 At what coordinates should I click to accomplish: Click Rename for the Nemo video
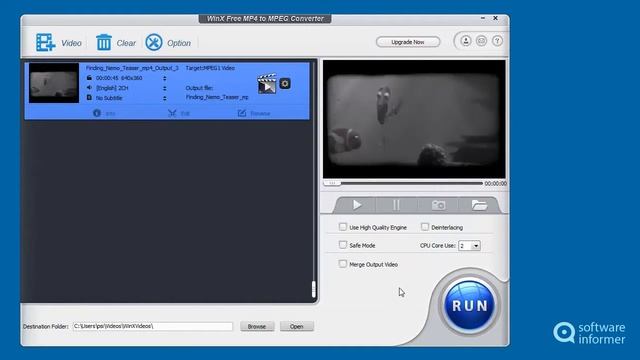click(x=254, y=113)
